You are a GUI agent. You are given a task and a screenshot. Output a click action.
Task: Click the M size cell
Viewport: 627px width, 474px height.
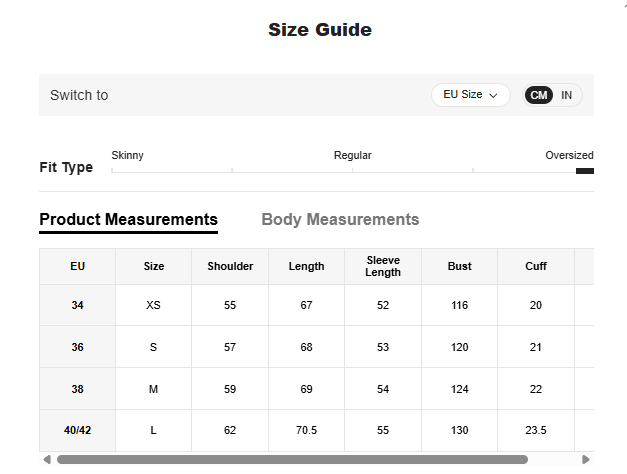(x=153, y=390)
